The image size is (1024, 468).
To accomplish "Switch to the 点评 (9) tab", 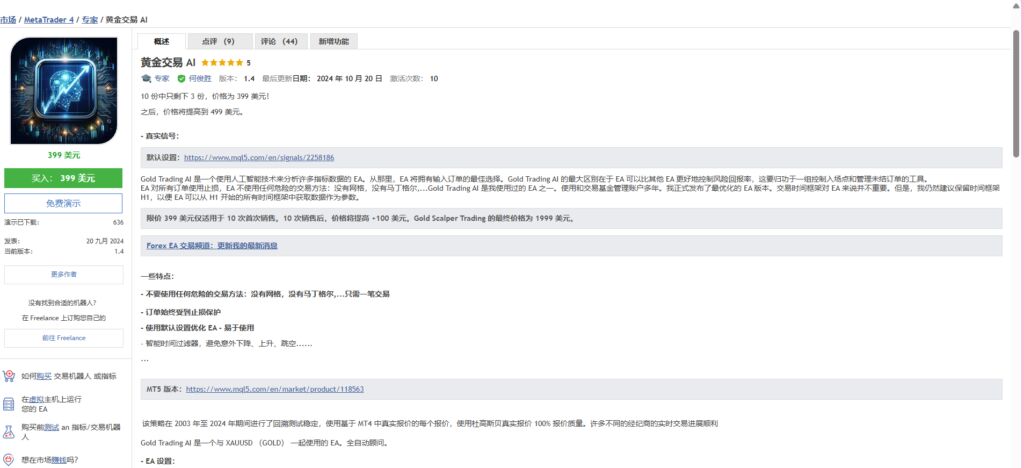I will [218, 41].
